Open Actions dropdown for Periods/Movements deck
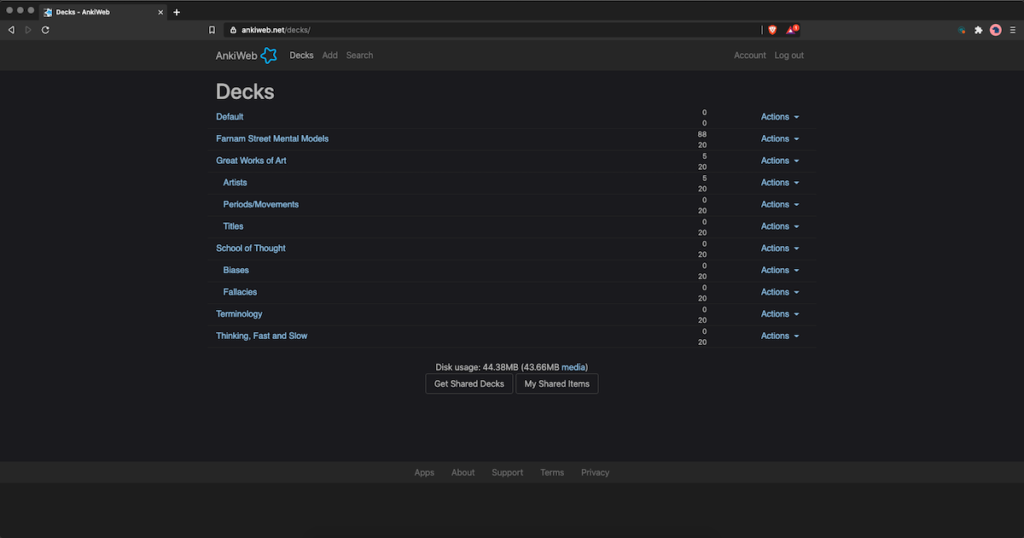Viewport: 1024px width, 538px height. coord(780,204)
